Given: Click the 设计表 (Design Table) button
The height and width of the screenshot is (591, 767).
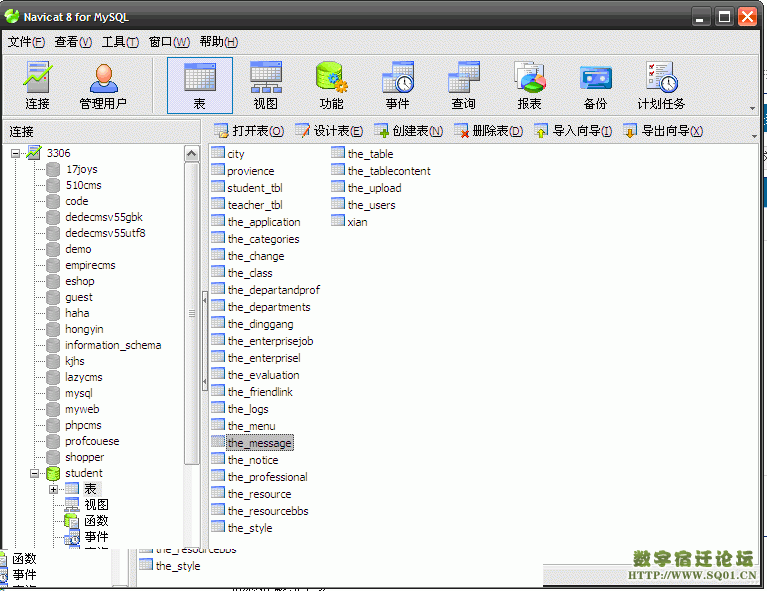Looking at the screenshot, I should (329, 131).
